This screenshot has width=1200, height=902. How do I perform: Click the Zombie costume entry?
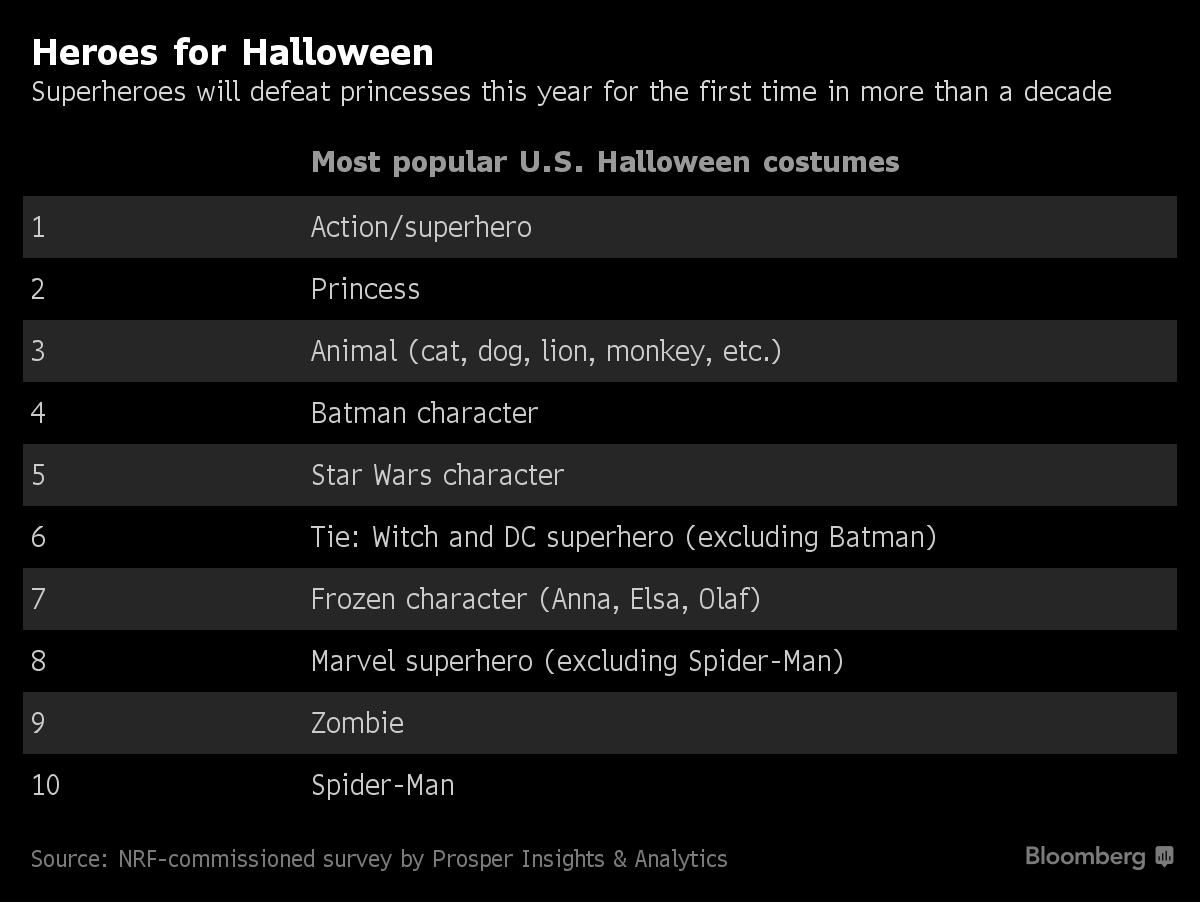point(357,723)
